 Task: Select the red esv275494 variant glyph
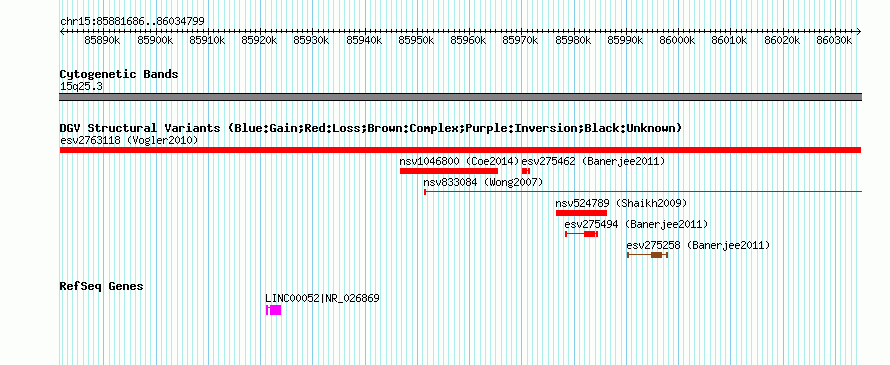click(581, 234)
